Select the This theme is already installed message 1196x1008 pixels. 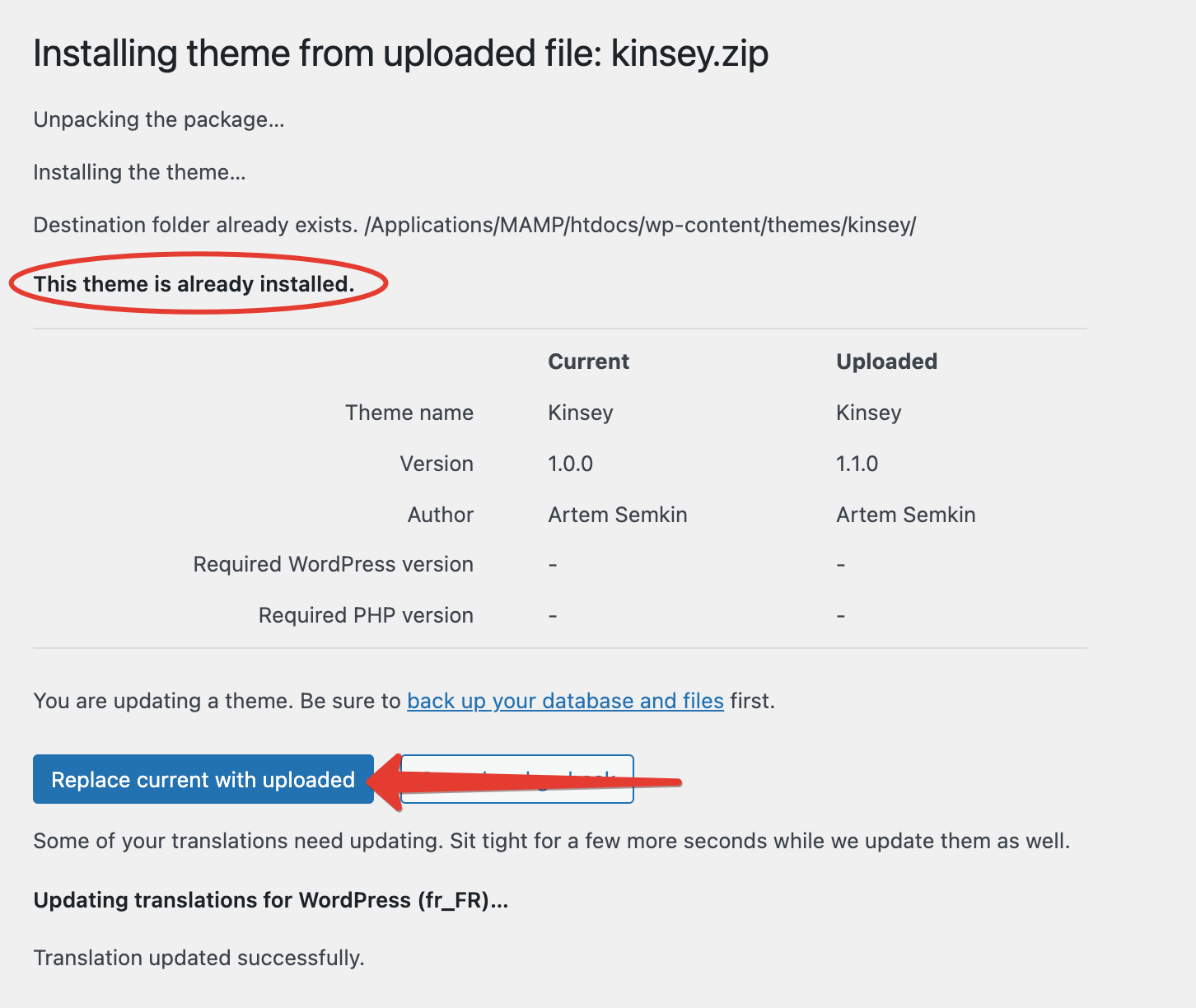click(x=194, y=284)
